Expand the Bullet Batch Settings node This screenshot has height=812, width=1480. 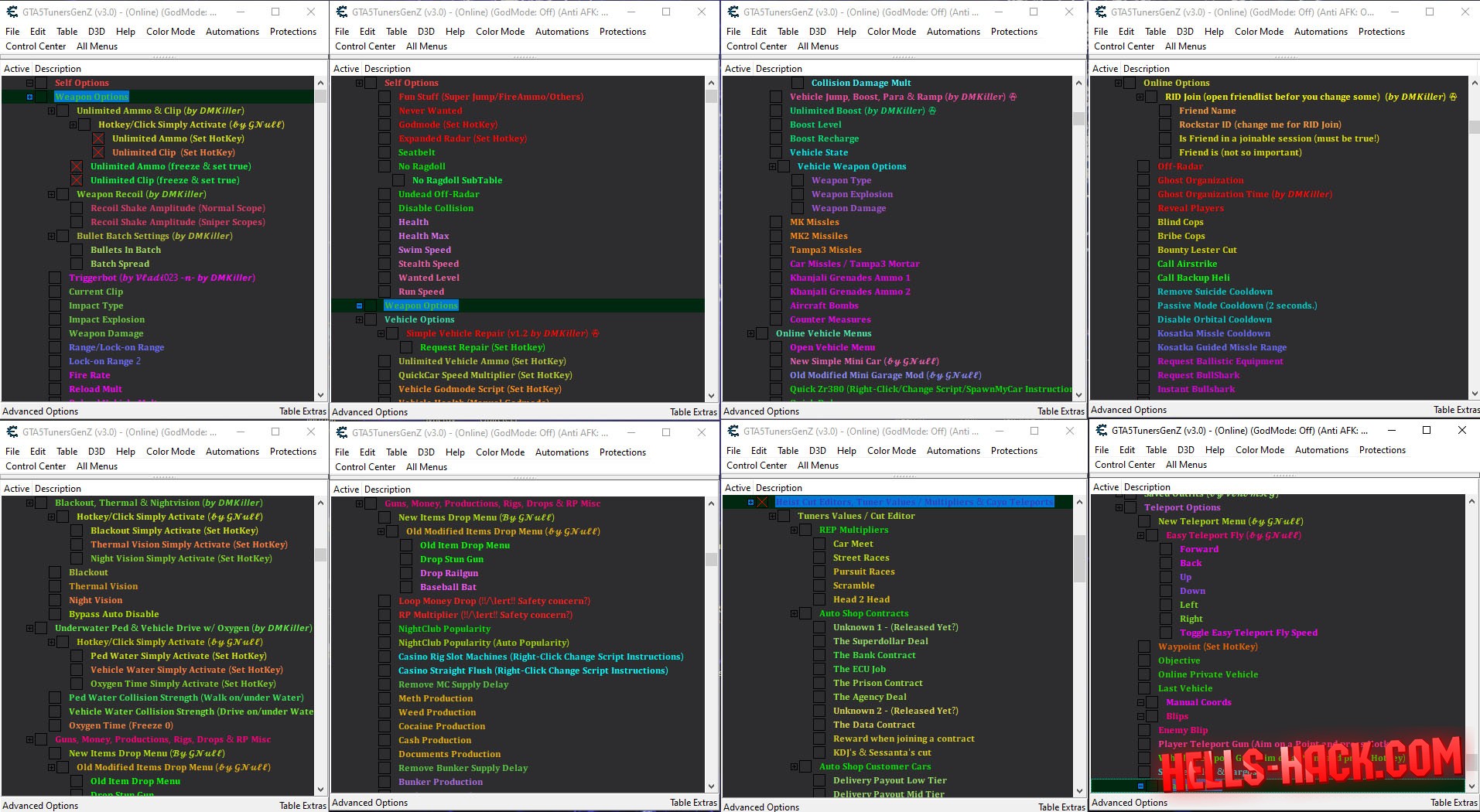(x=51, y=236)
